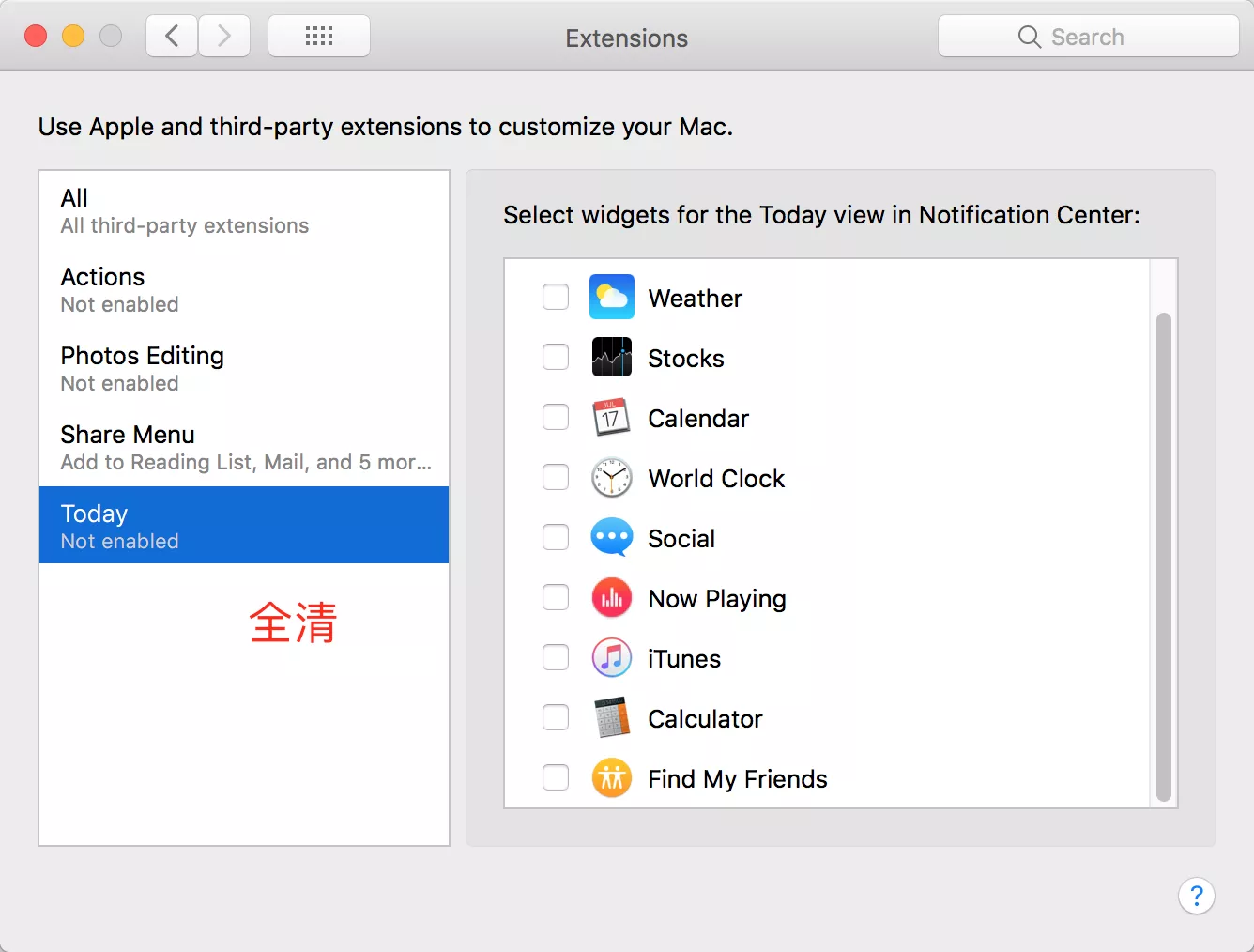This screenshot has width=1254, height=952.
Task: Click the Stocks chart icon
Action: 612,358
